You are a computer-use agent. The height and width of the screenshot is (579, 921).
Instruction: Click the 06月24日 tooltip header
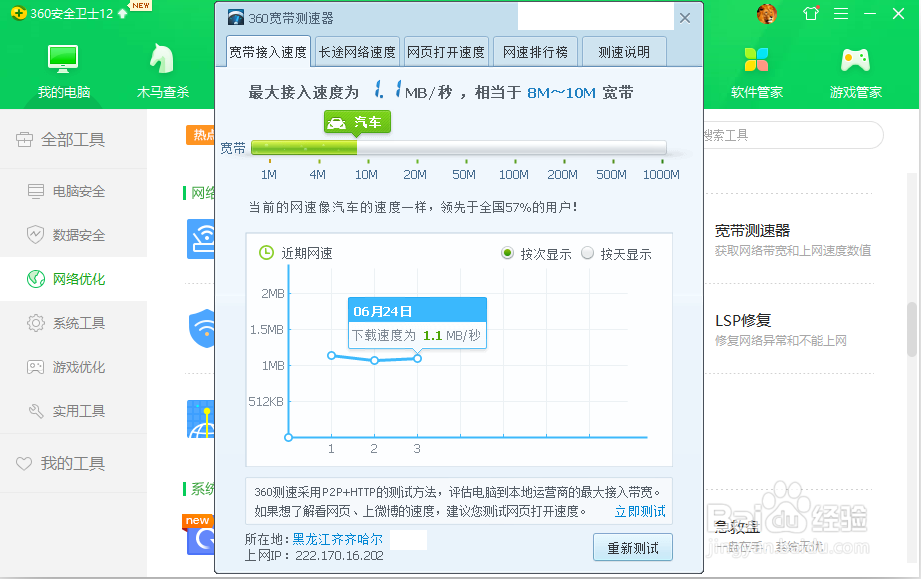[x=417, y=310]
